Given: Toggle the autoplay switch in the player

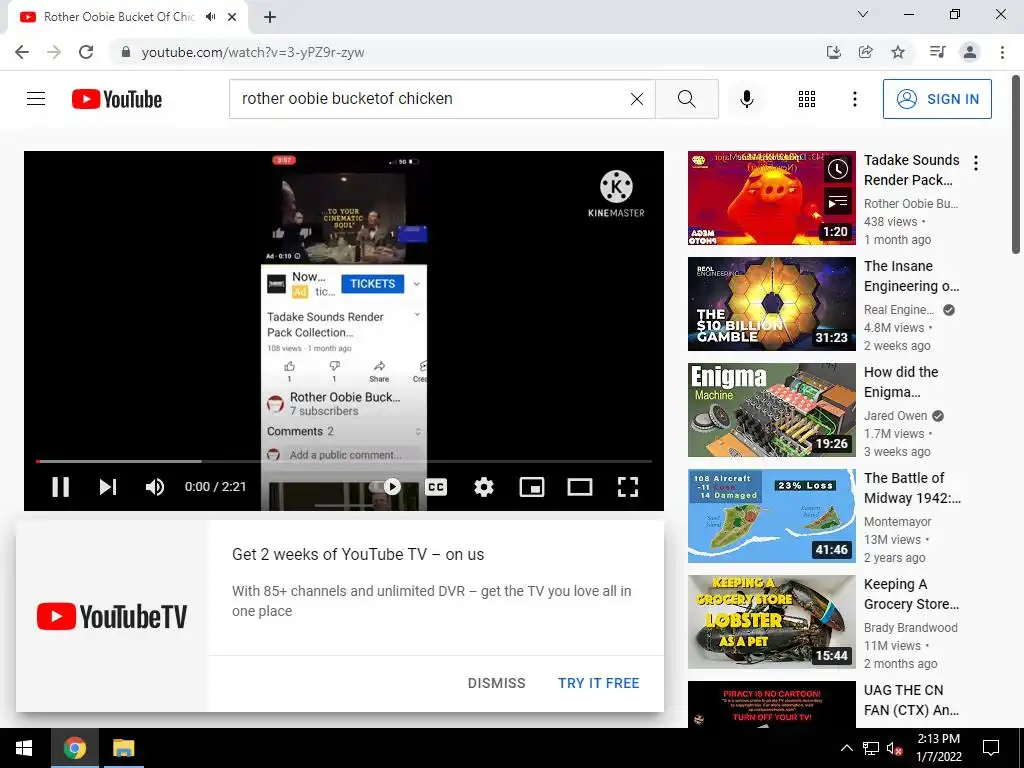Looking at the screenshot, I should 386,487.
